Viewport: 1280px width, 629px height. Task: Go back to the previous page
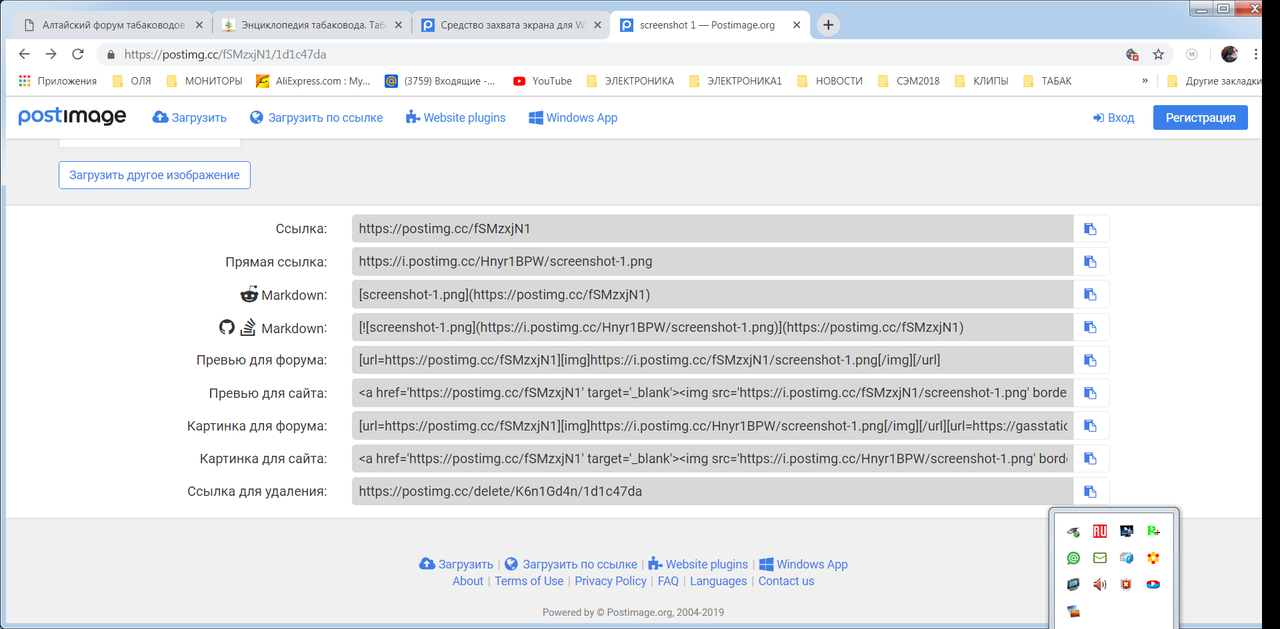tap(24, 54)
